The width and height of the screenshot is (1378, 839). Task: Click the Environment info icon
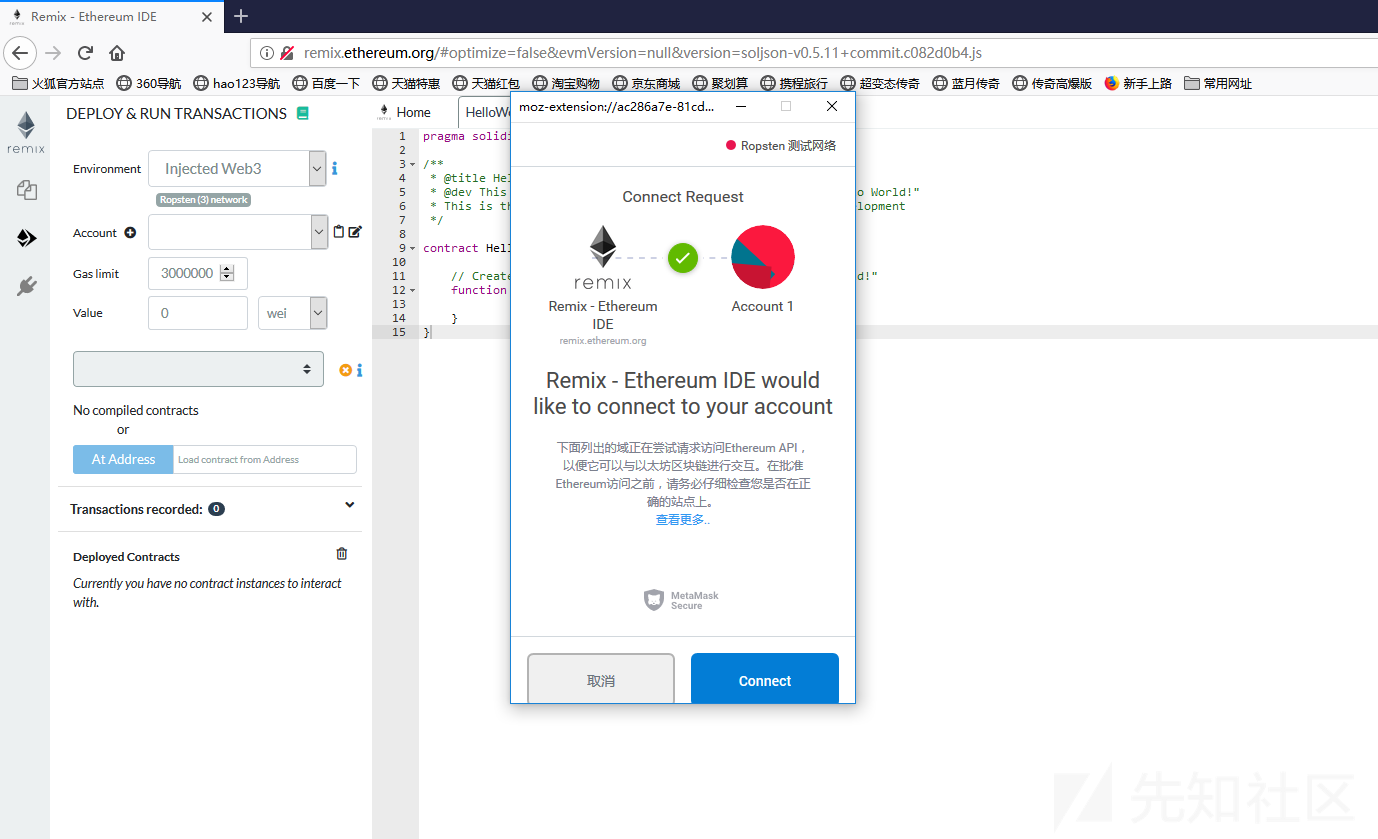tap(334, 168)
